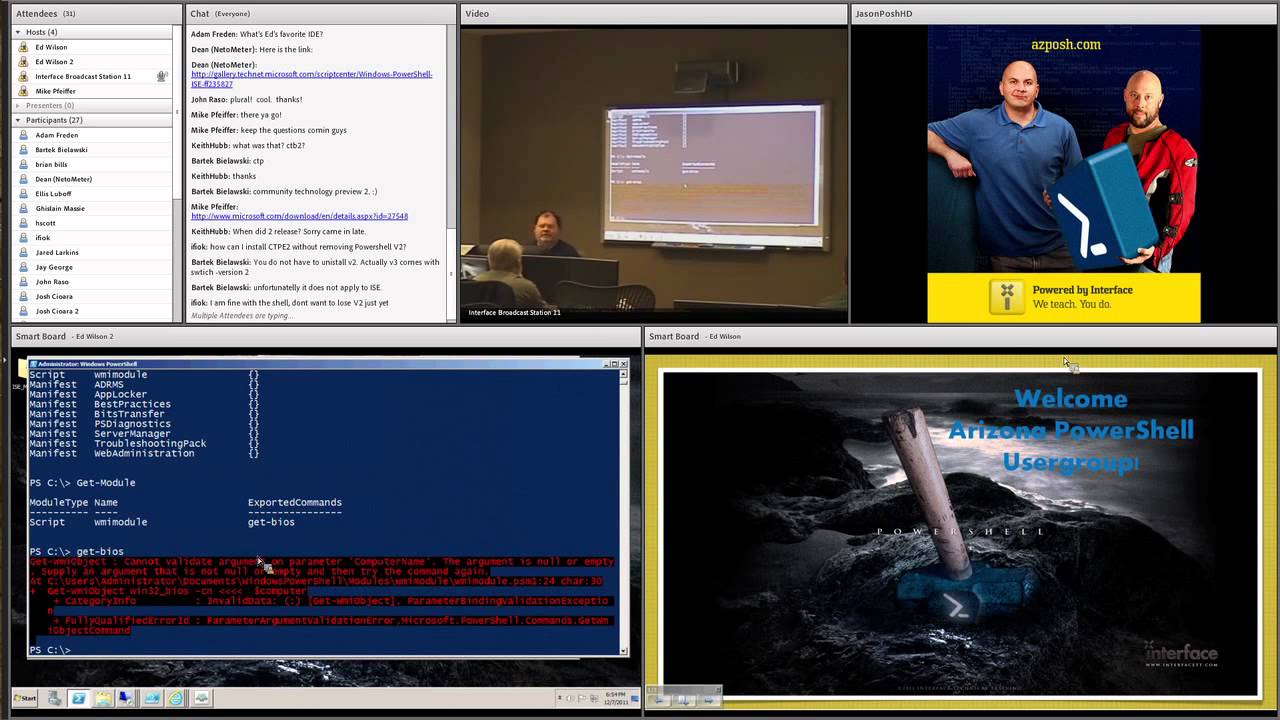Click the 'Interface Broadcast Station 11' video caption
The height and width of the screenshot is (720, 1280).
[514, 312]
